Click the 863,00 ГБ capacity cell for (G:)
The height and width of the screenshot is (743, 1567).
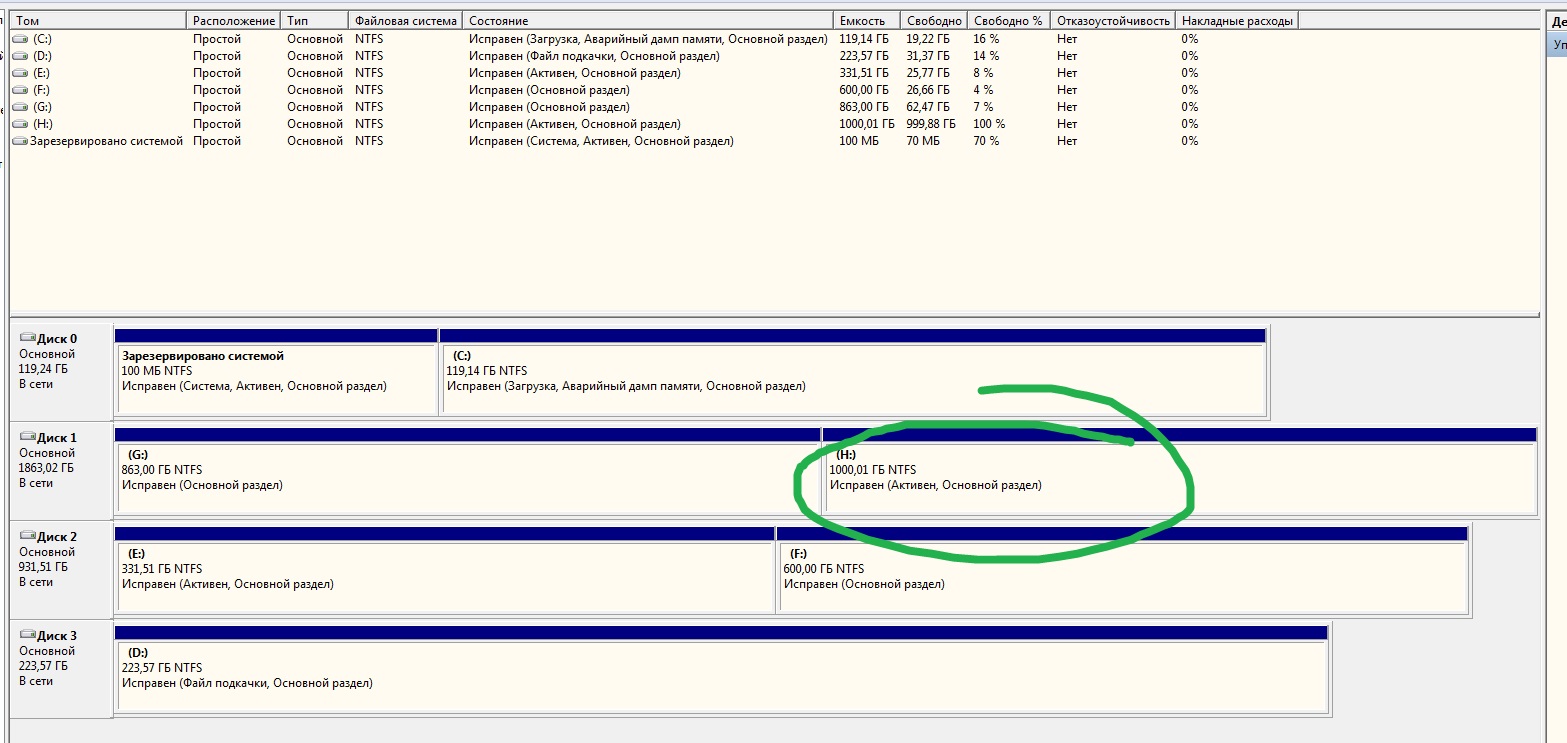point(864,107)
